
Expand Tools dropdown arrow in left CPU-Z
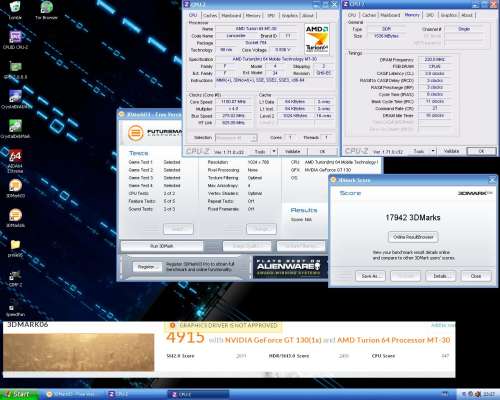click(x=274, y=151)
